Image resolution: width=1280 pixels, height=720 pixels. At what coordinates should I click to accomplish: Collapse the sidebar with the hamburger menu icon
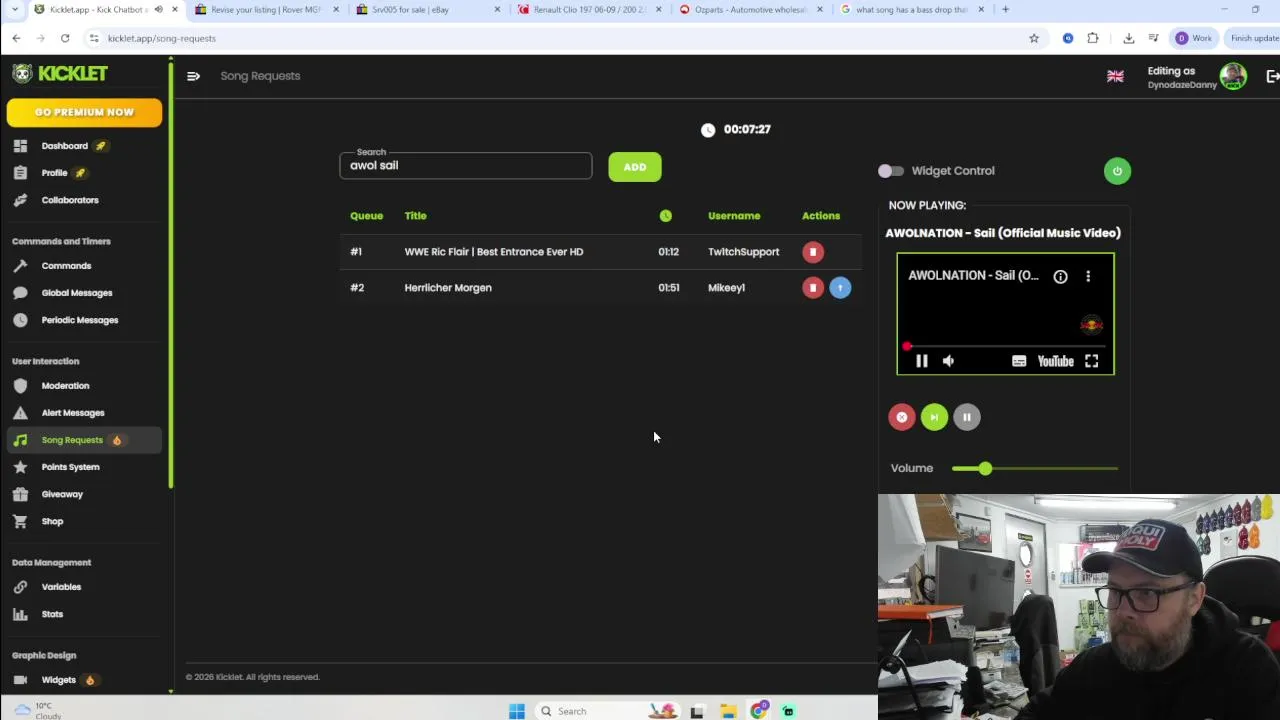pos(193,76)
